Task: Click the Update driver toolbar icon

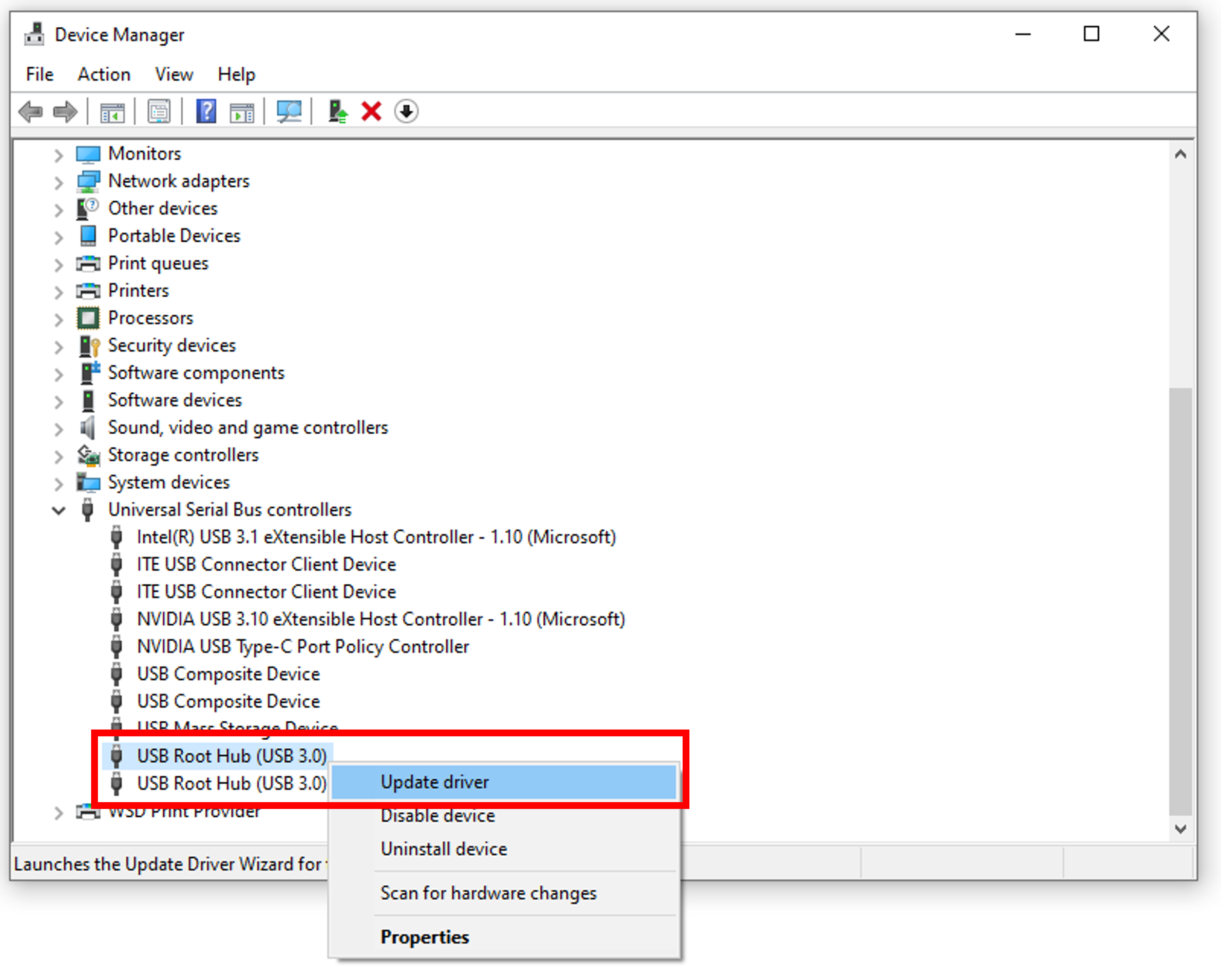Action: (336, 111)
